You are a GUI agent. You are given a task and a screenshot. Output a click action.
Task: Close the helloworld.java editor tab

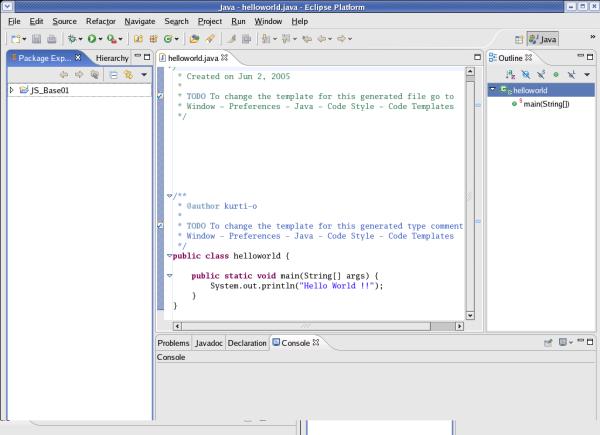pos(225,58)
